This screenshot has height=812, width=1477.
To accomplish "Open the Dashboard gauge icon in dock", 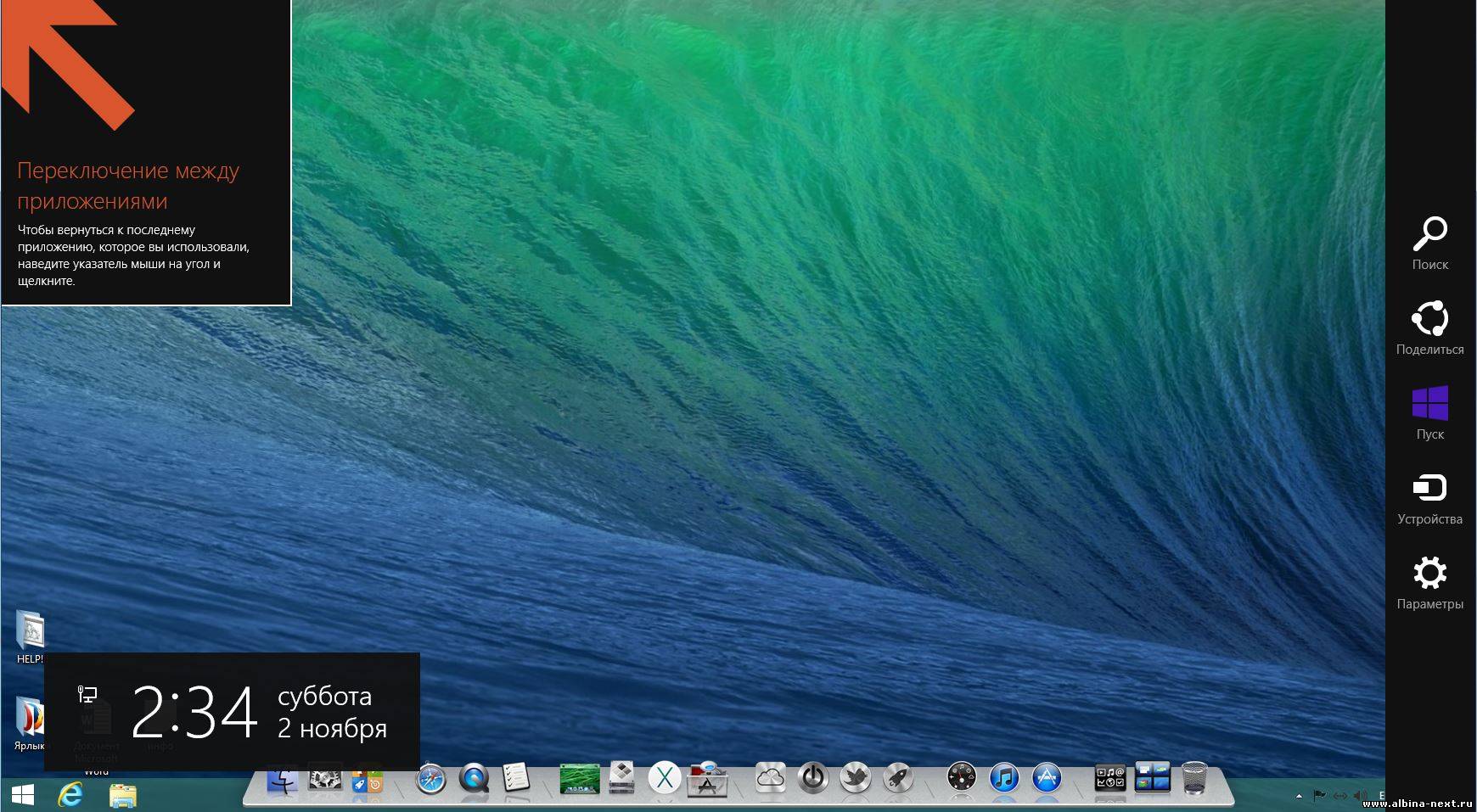I will pyautogui.click(x=962, y=778).
